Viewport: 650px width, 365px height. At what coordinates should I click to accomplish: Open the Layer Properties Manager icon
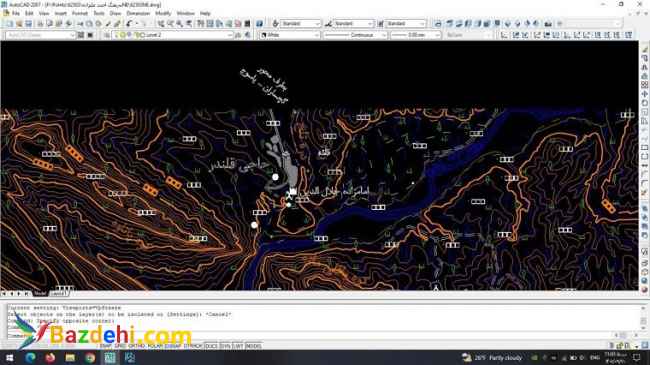coord(107,35)
